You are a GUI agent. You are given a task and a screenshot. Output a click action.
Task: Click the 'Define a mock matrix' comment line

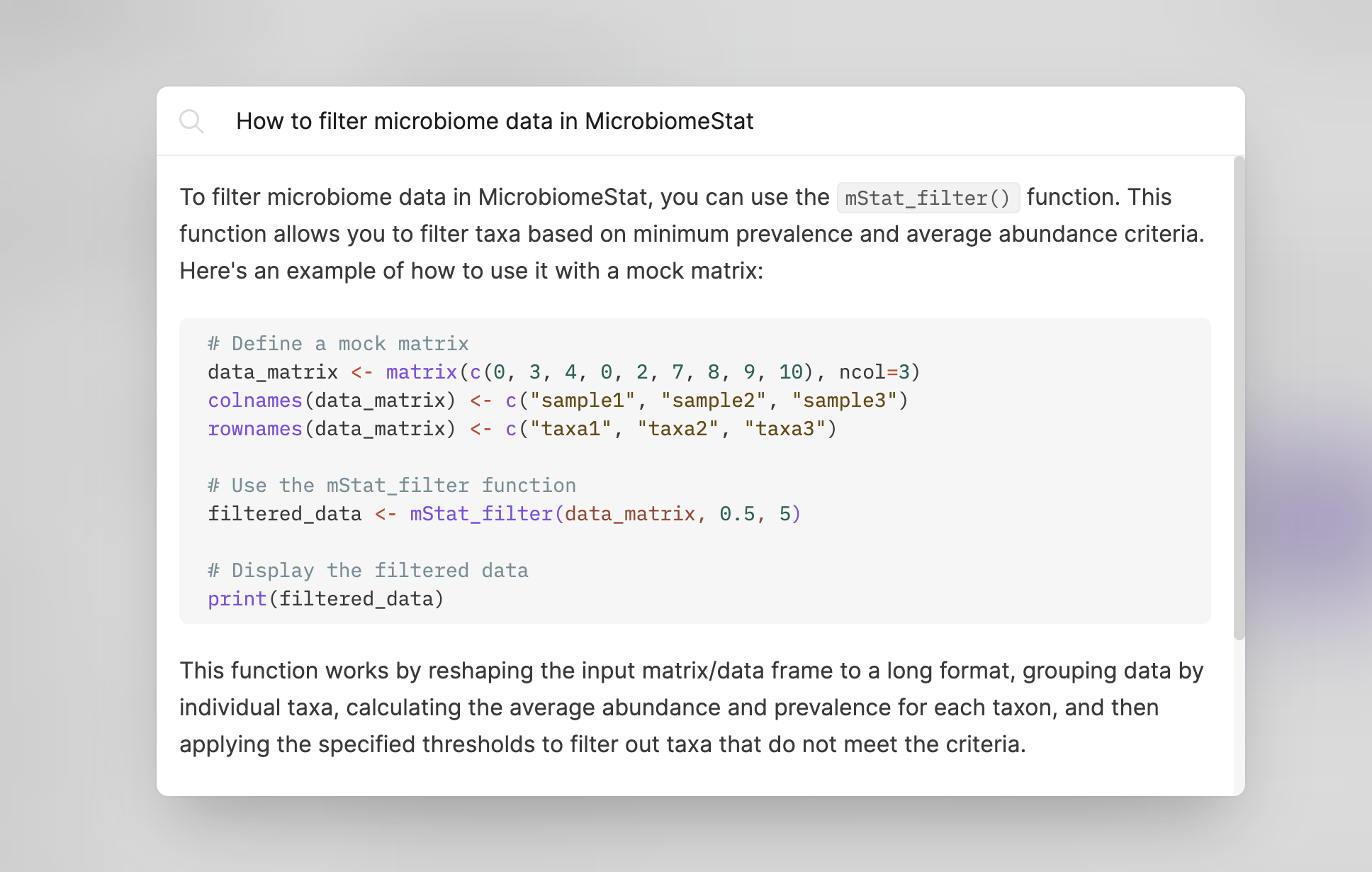(338, 344)
